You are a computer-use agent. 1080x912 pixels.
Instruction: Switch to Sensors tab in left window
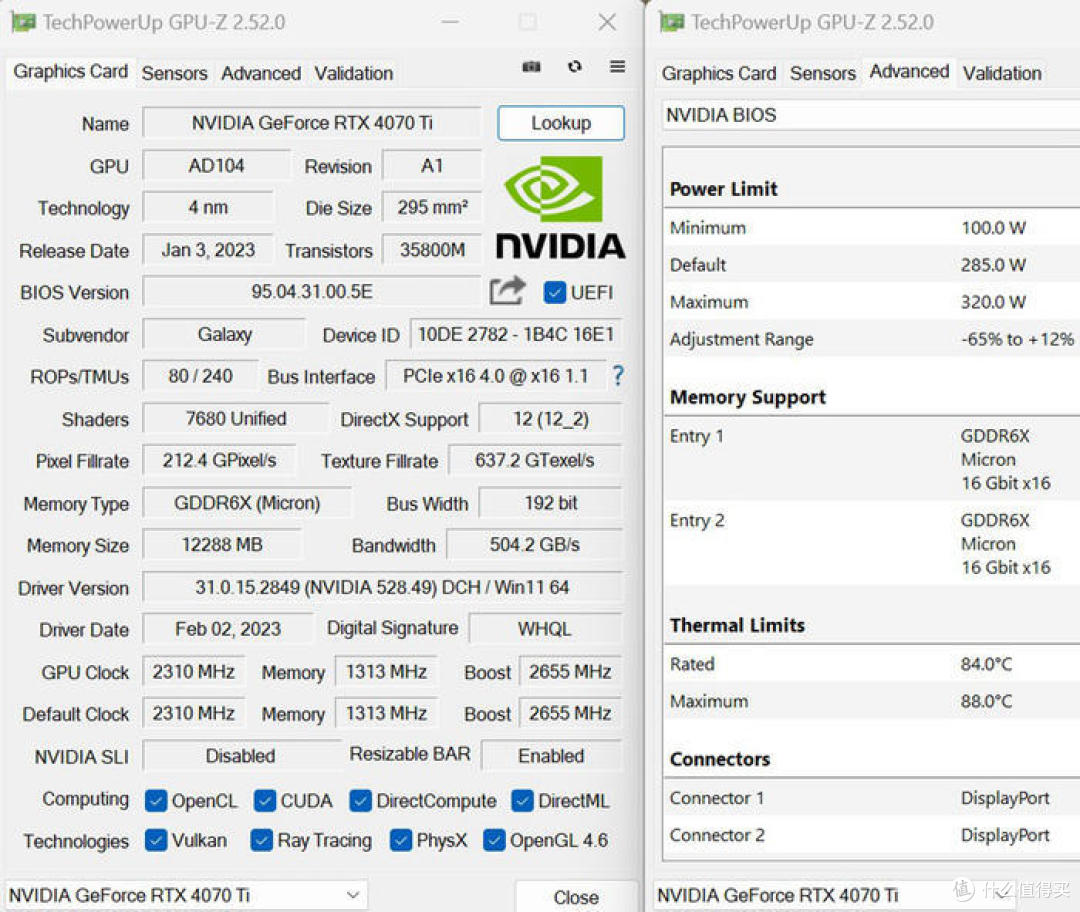point(174,73)
